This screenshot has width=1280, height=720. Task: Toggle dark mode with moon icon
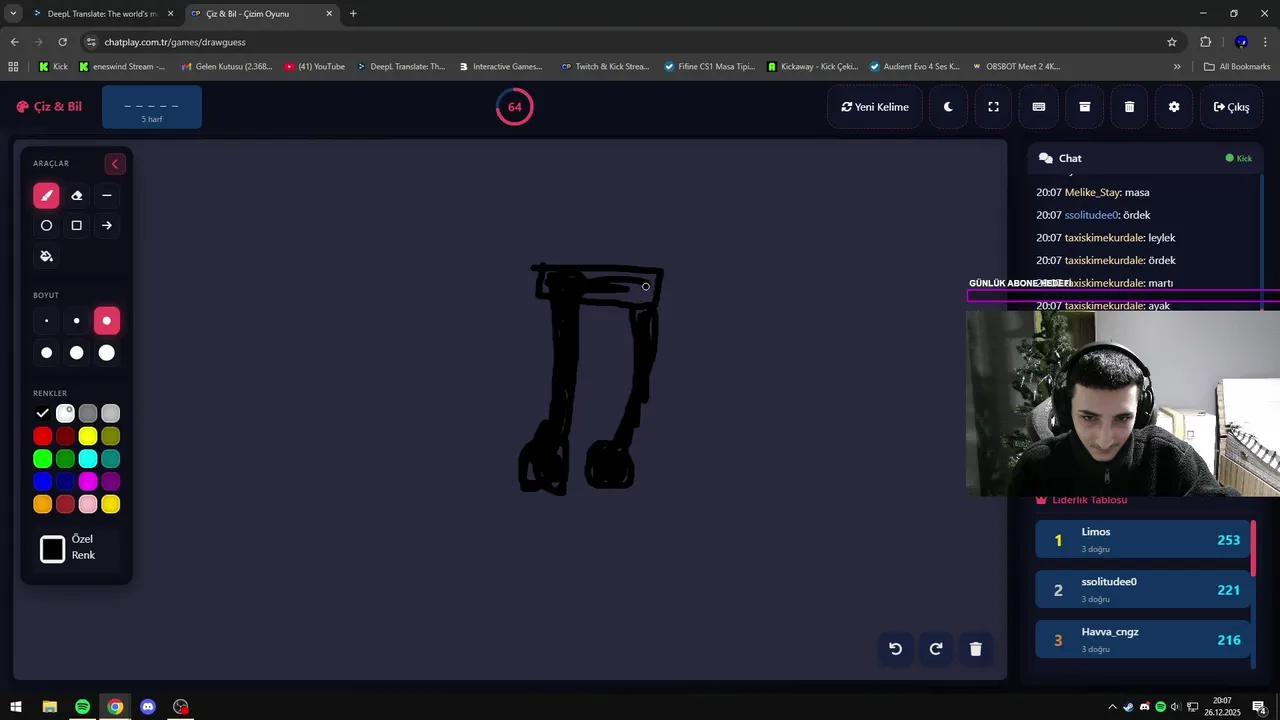(x=948, y=107)
